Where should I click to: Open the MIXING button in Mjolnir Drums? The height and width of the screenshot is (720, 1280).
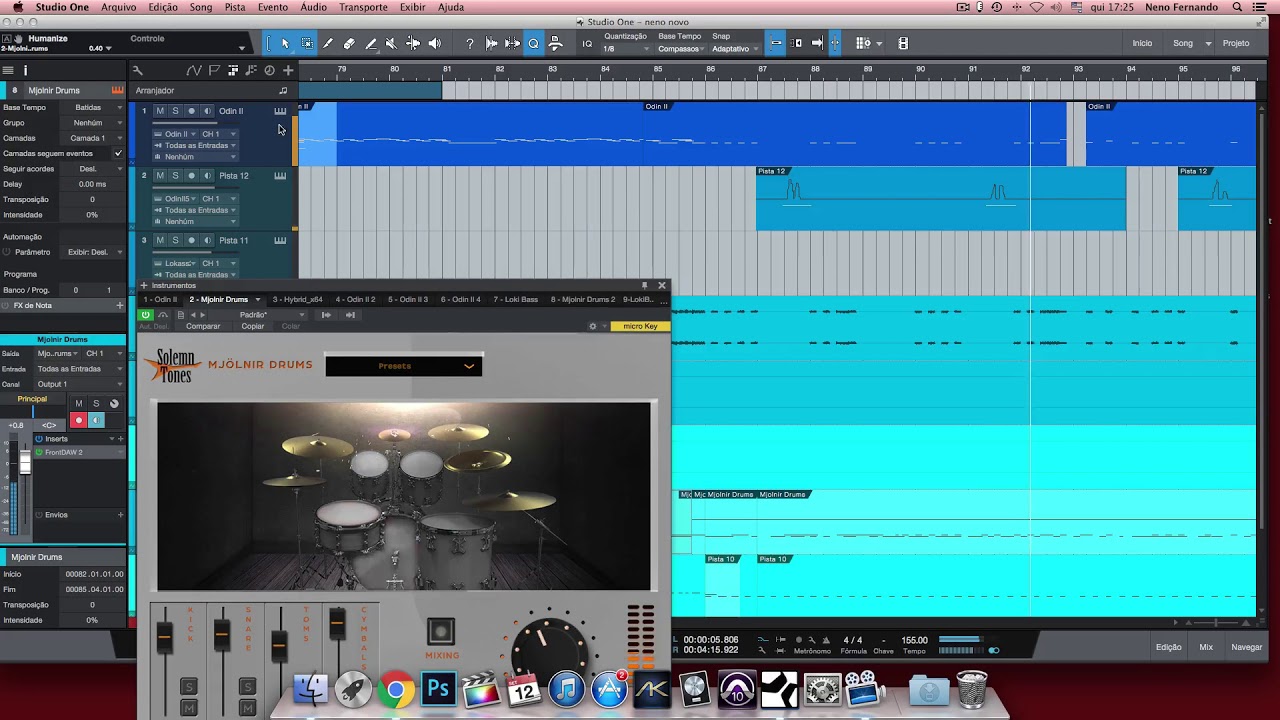point(441,631)
